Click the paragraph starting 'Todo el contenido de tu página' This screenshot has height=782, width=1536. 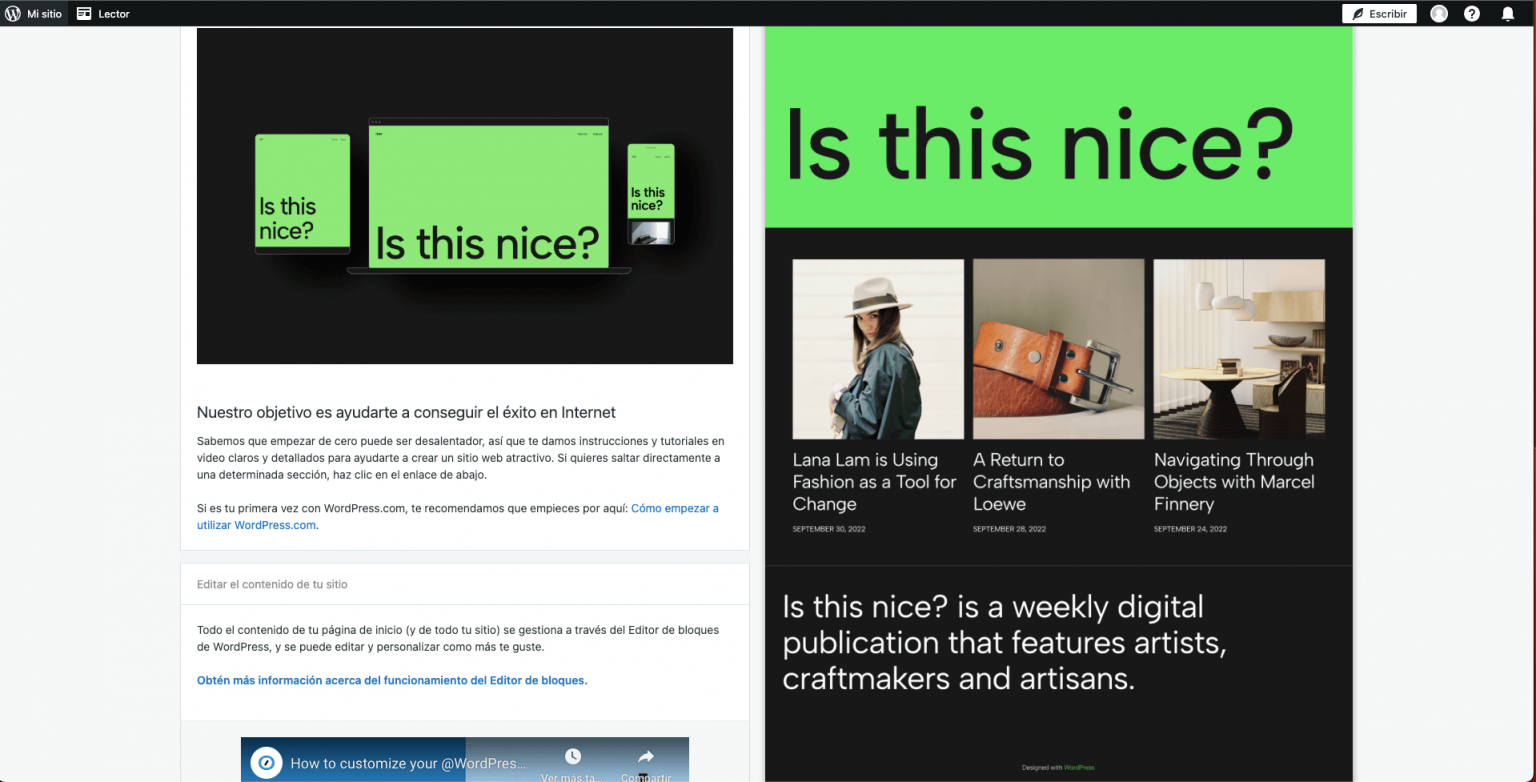458,638
